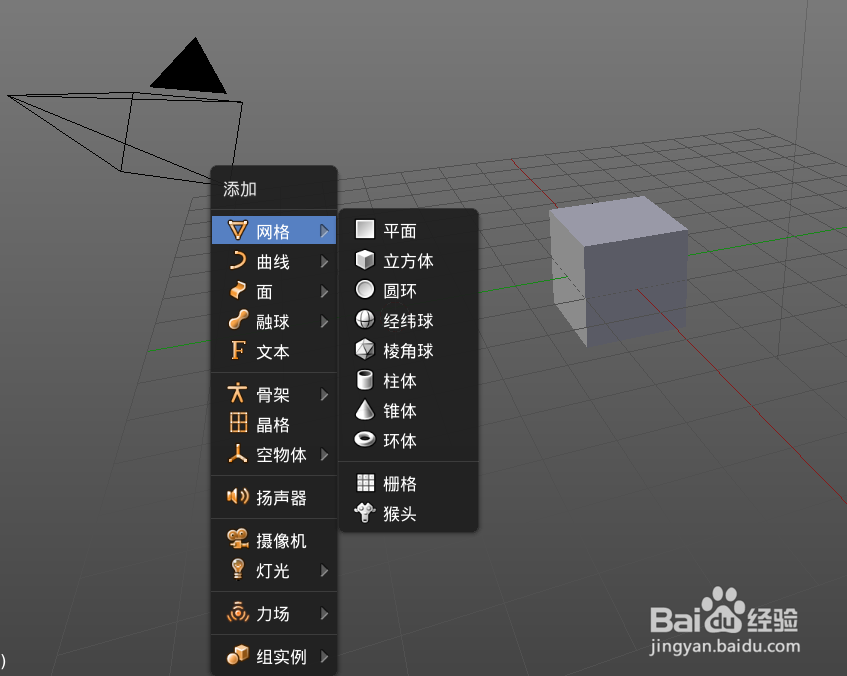Expand the 灯光 submenu arrow
The image size is (847, 676).
click(324, 571)
